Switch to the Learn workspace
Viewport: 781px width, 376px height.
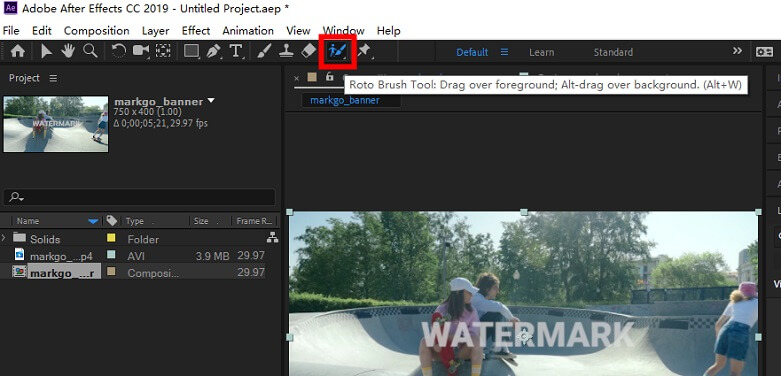click(x=541, y=52)
